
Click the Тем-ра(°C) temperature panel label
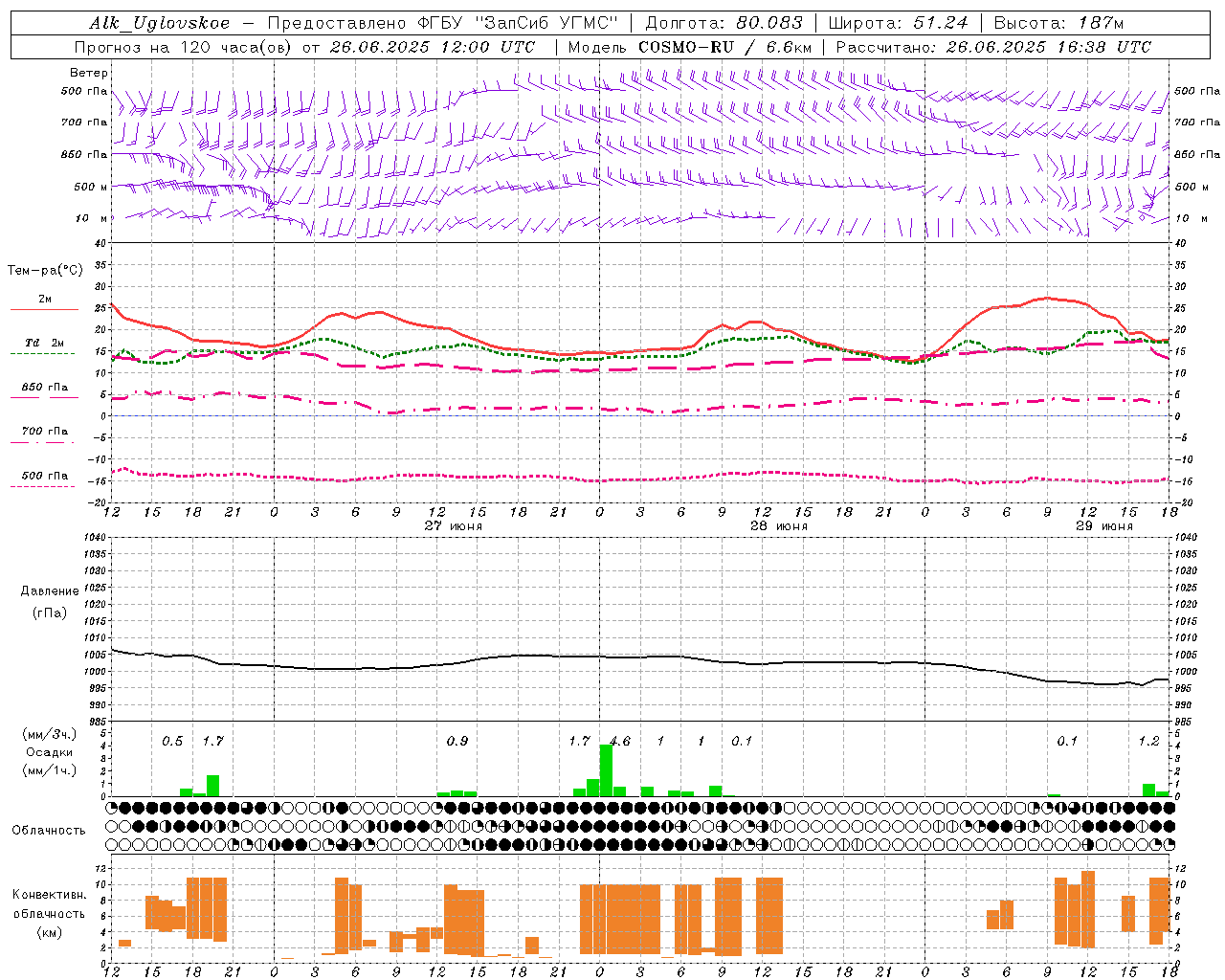point(45,271)
